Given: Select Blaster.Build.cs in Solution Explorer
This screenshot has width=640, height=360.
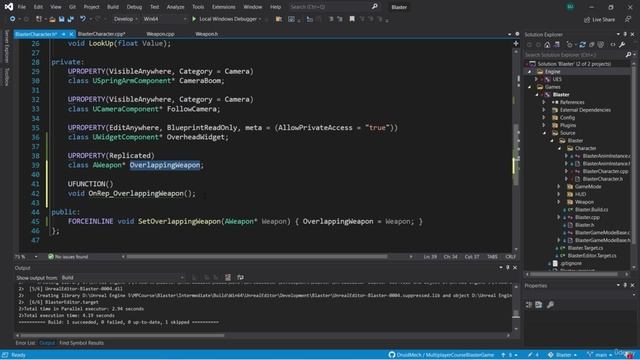Looking at the screenshot, I should click(x=591, y=210).
